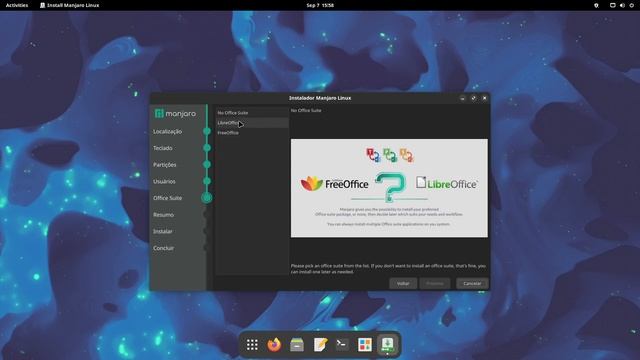Open volume indicator in top bar
640x360 pixels.
[622, 5]
